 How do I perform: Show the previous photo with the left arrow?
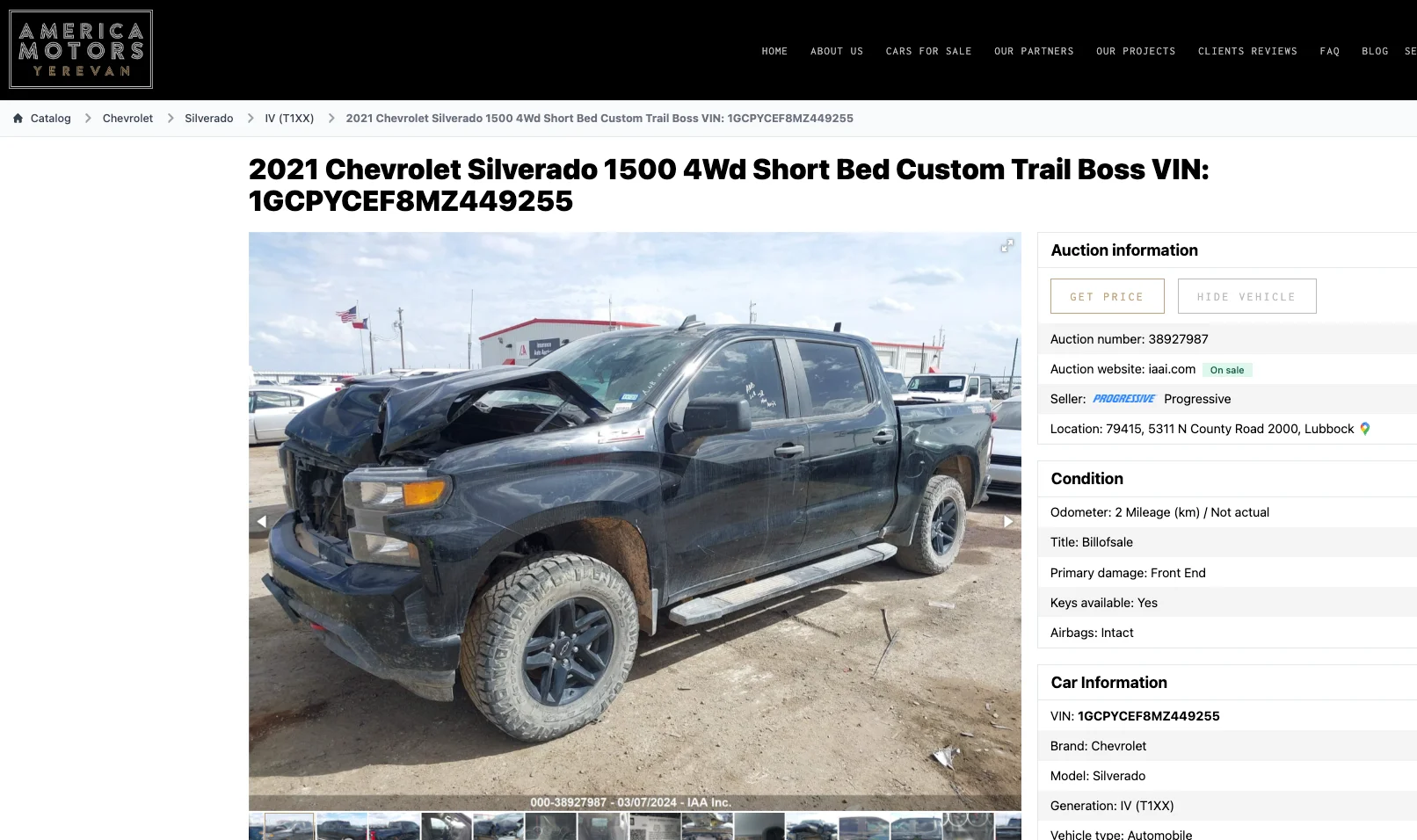click(x=261, y=521)
